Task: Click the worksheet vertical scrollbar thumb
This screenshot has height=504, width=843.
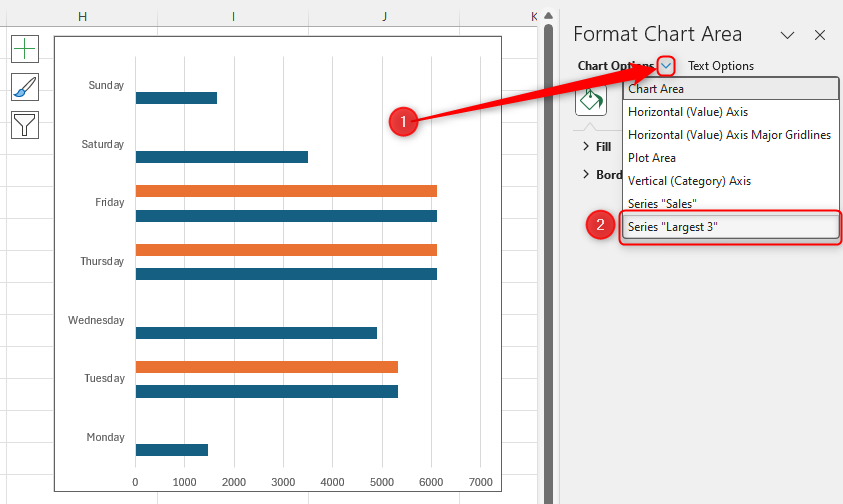Action: (548, 264)
